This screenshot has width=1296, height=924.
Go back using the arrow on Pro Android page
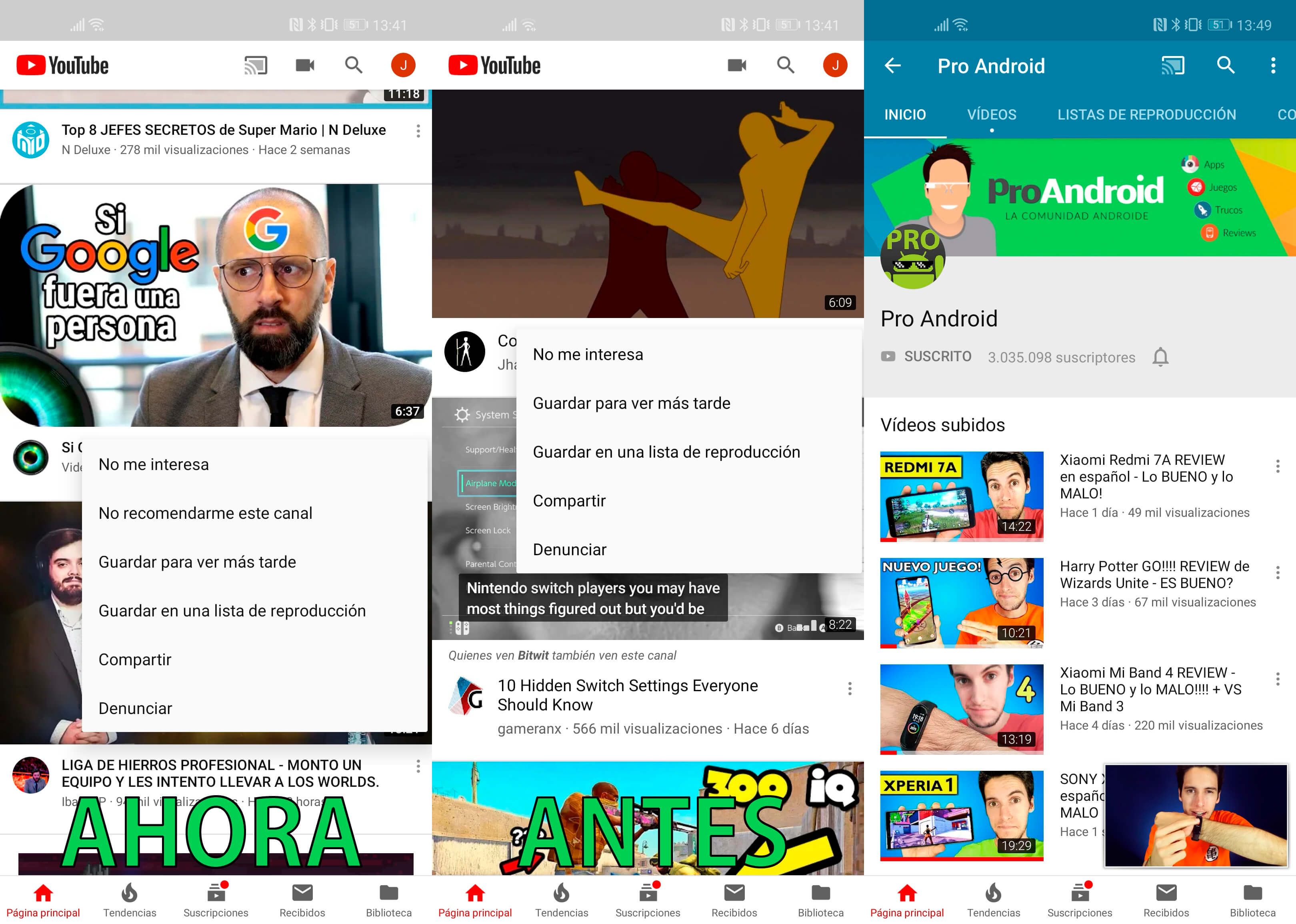(x=892, y=66)
